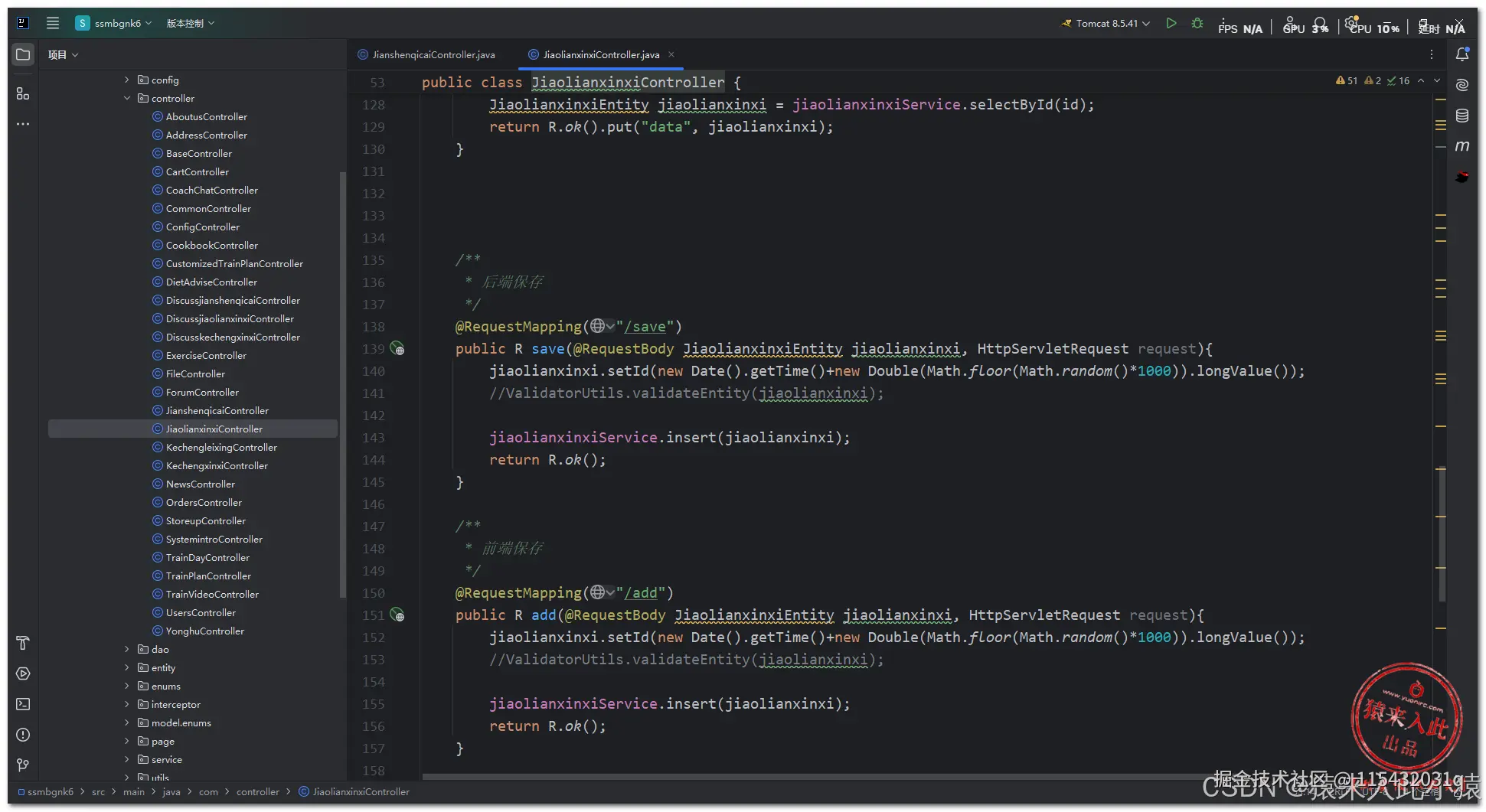Open the Build hammer tool window
The width and height of the screenshot is (1486, 812).
point(23,643)
